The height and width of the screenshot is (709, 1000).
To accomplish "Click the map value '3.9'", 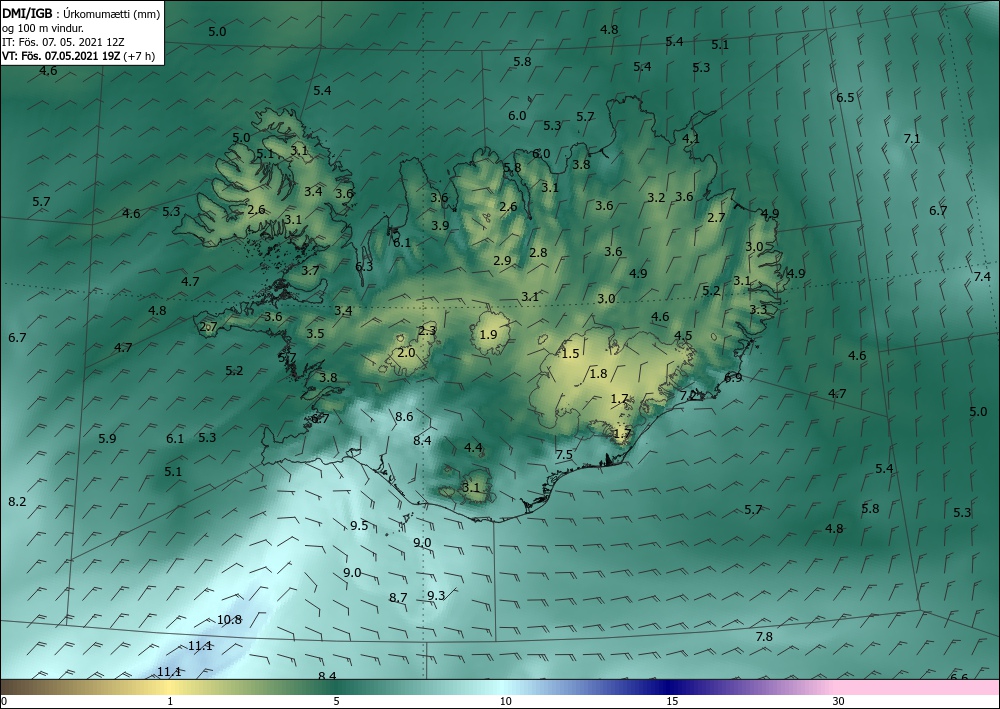I will (x=440, y=225).
